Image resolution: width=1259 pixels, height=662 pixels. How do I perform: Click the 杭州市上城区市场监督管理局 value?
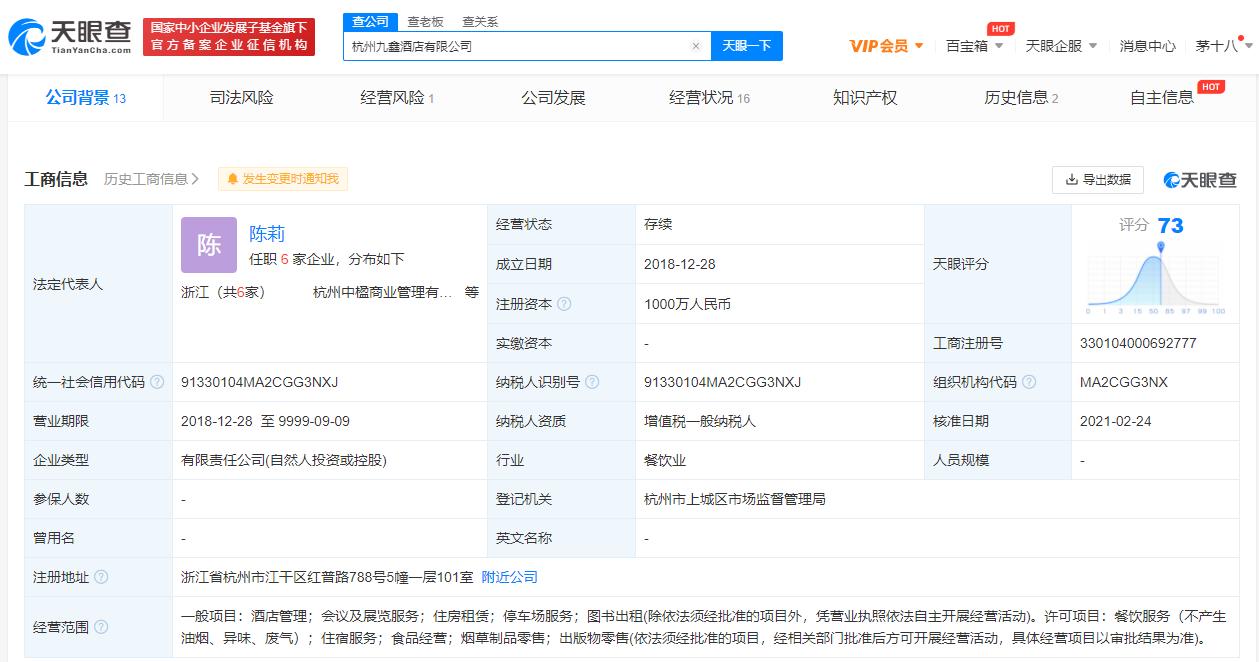coord(735,499)
